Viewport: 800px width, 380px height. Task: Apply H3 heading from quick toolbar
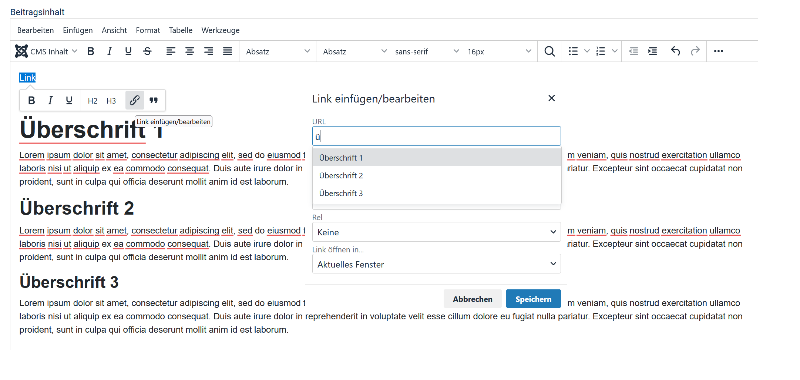(x=111, y=100)
